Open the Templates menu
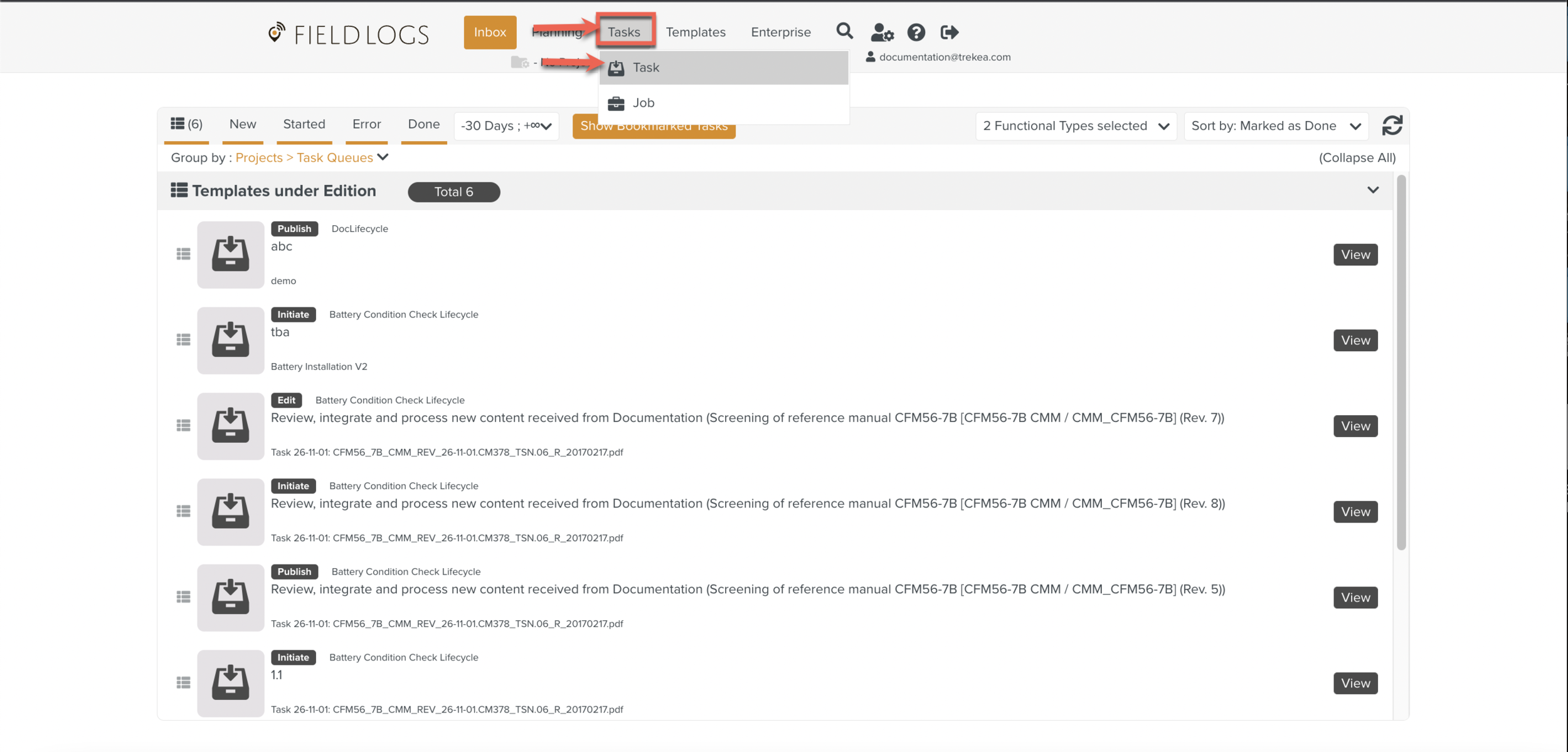The height and width of the screenshot is (752, 1568). click(x=695, y=32)
